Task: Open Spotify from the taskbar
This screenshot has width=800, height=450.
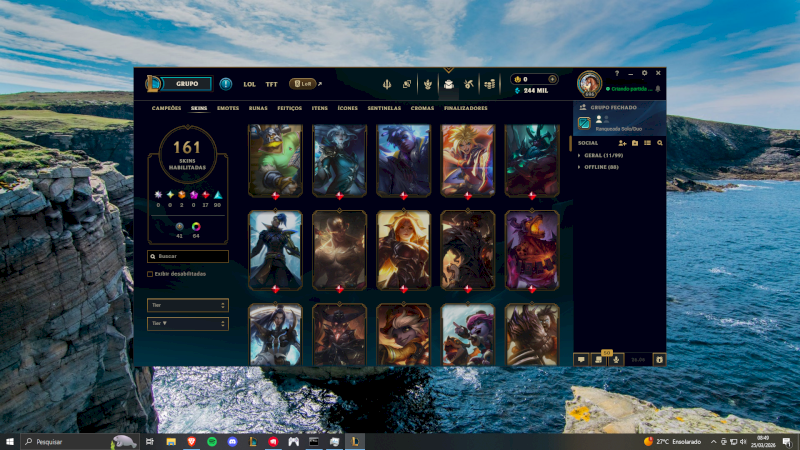Action: tap(212, 441)
